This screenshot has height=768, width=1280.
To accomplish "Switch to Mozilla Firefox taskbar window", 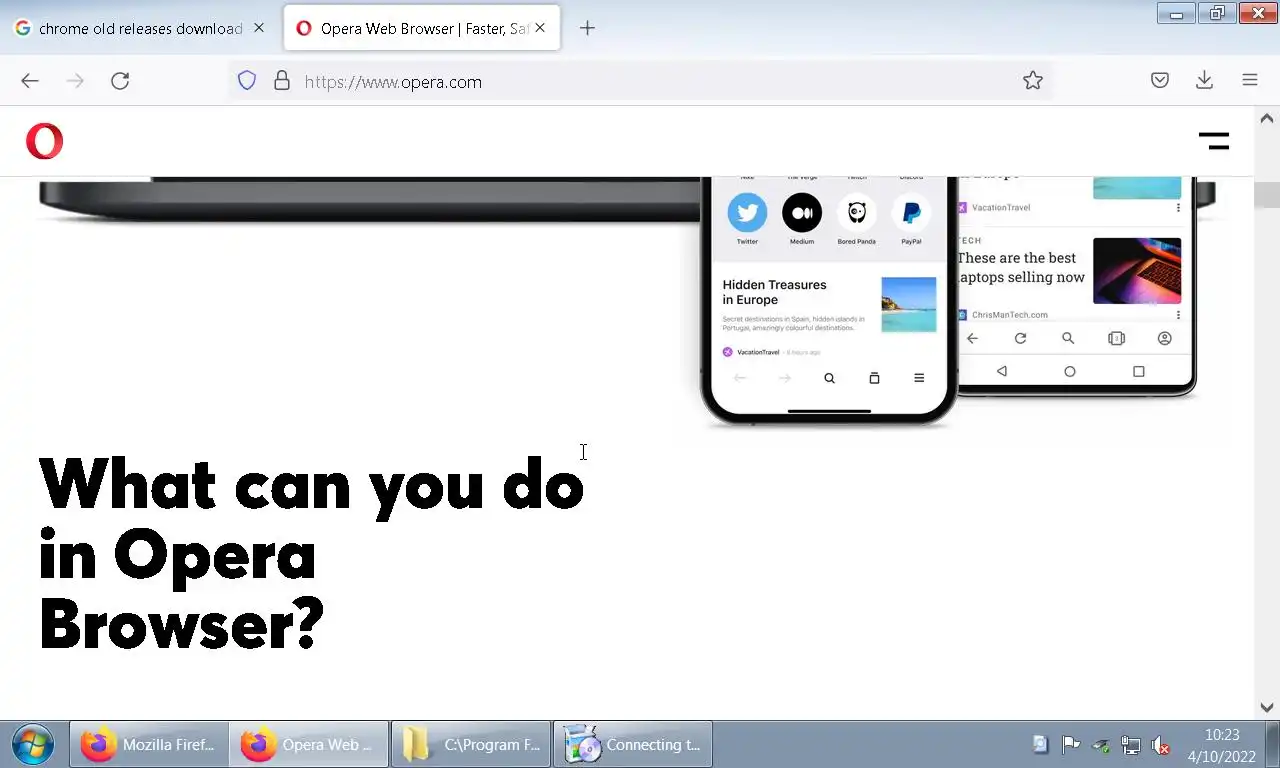I will (149, 744).
